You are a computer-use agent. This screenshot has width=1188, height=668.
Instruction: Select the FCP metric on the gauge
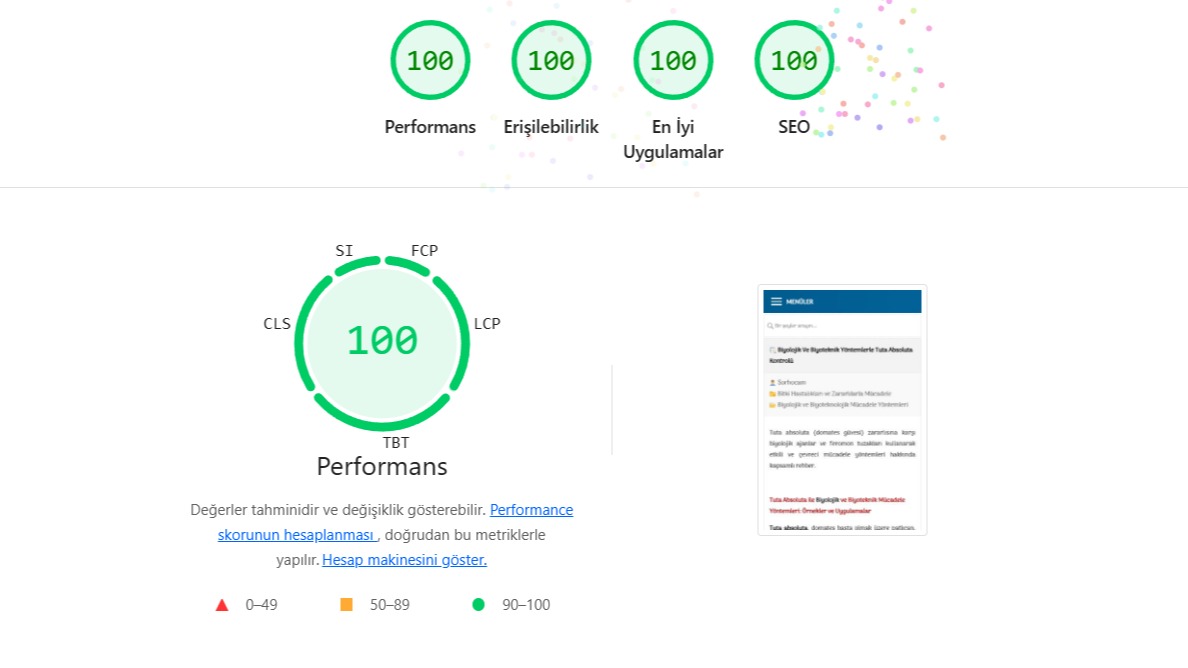click(425, 250)
